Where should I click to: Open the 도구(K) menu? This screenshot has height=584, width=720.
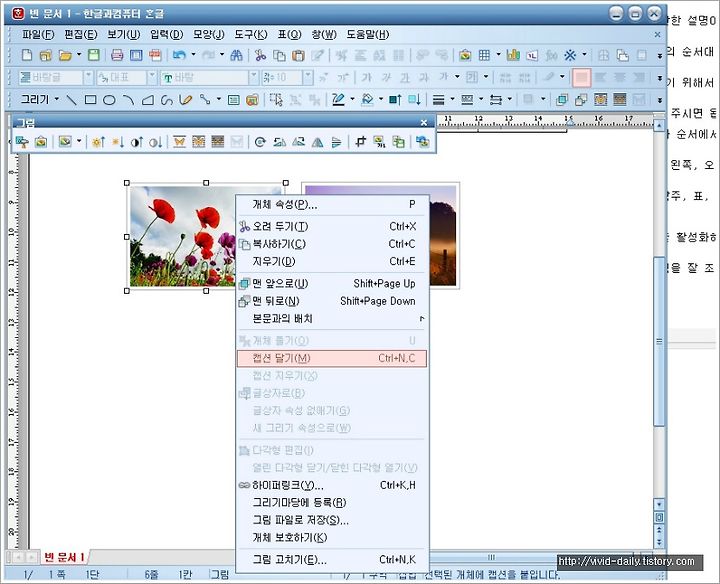pos(251,34)
